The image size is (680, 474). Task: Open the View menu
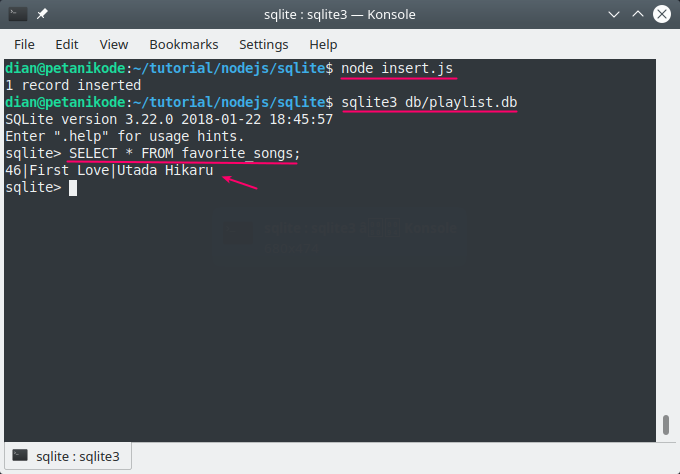pos(114,44)
